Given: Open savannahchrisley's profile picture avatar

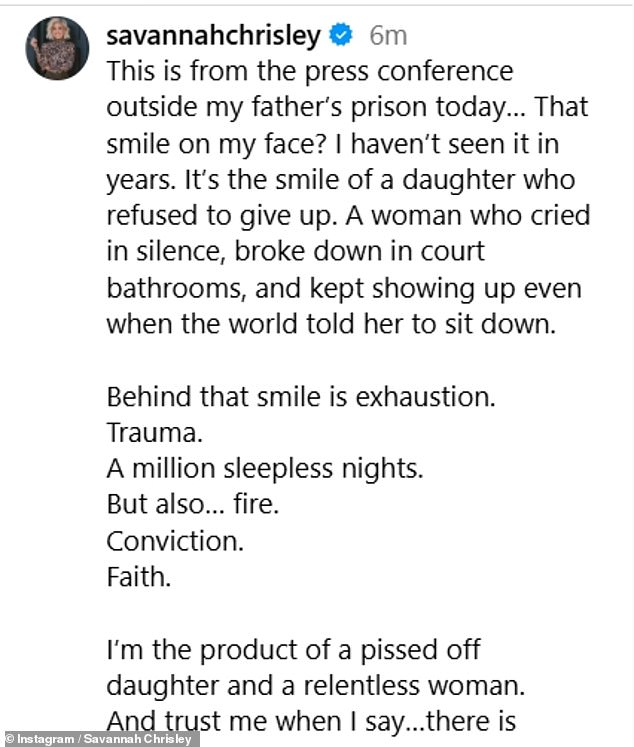Looking at the screenshot, I should point(57,48).
